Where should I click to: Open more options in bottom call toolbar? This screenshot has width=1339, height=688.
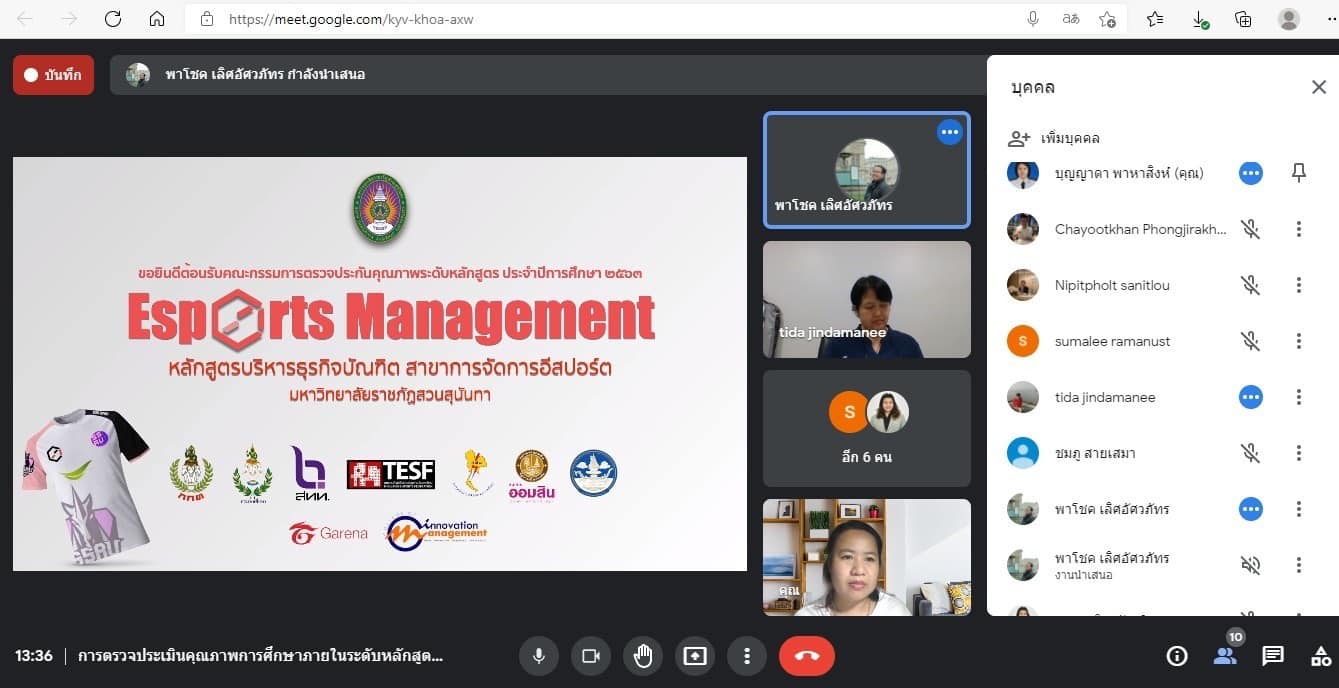pyautogui.click(x=746, y=656)
